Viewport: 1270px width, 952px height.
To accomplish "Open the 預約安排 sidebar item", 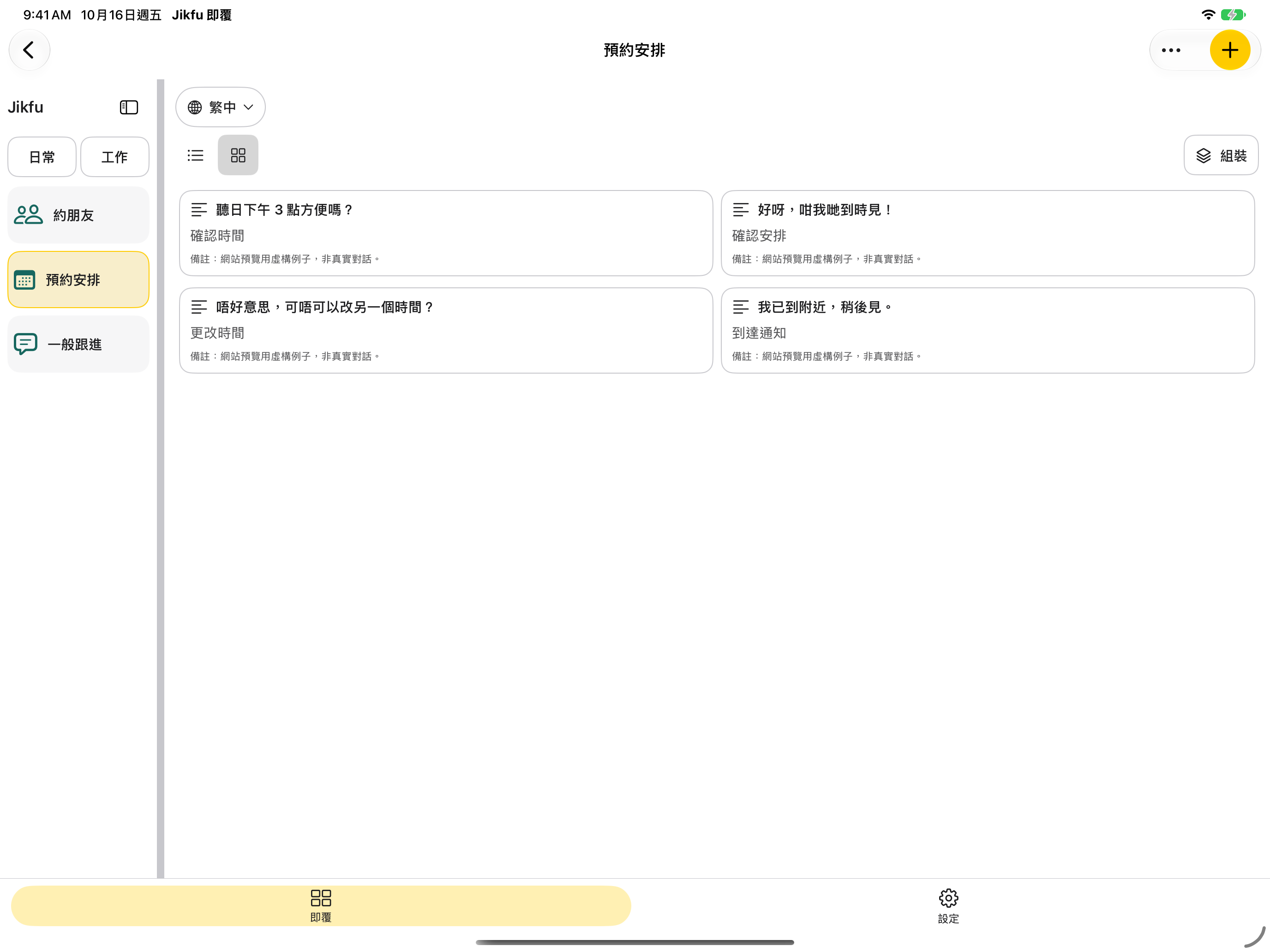I will (78, 280).
